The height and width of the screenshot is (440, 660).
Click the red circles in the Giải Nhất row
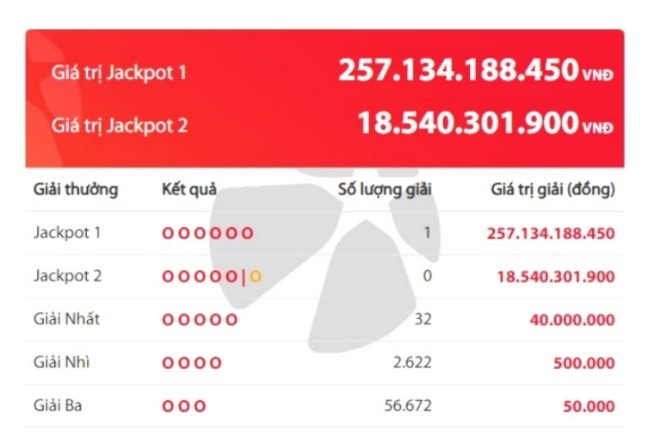[x=200, y=320]
